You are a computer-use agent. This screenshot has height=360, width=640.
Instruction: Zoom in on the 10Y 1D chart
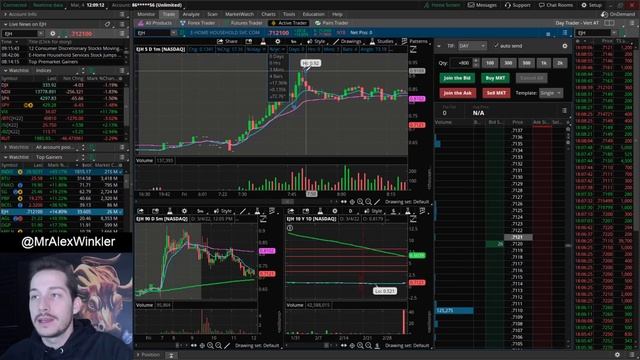pyautogui.click(x=360, y=346)
